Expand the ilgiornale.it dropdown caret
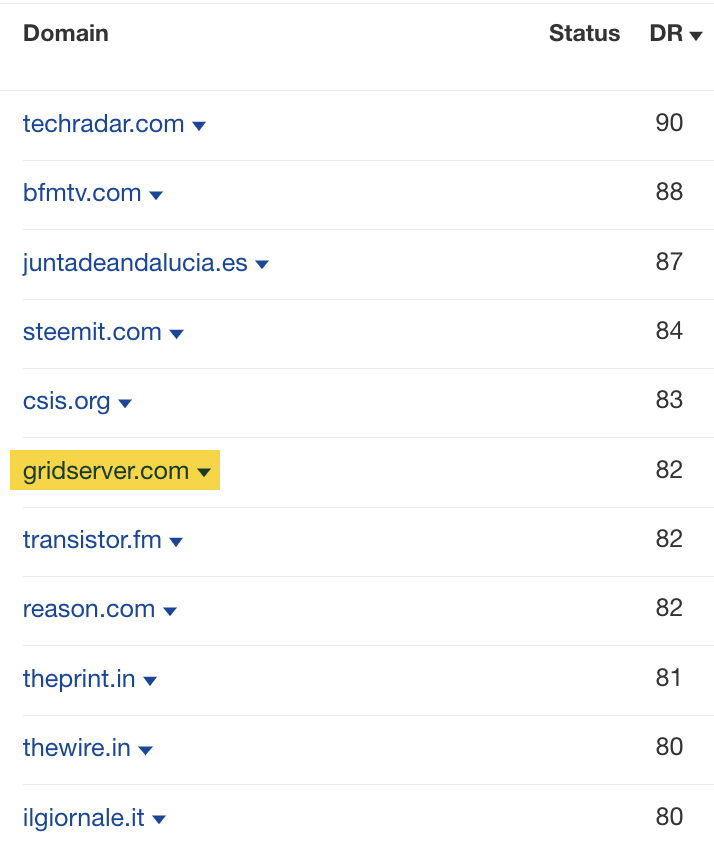 (158, 819)
